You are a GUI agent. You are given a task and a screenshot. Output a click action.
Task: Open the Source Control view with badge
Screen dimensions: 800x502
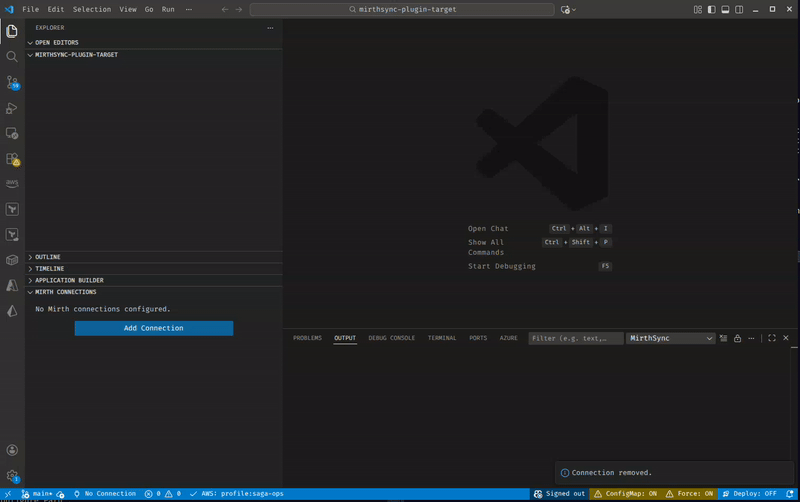click(x=12, y=82)
